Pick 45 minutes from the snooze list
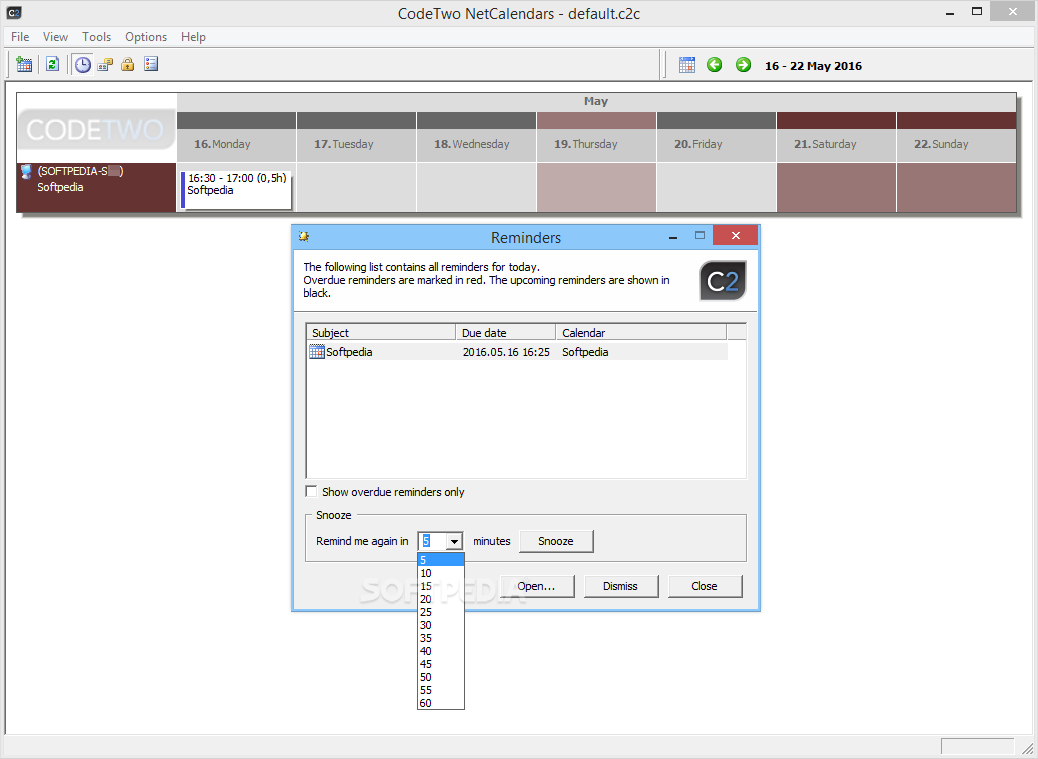This screenshot has height=759, width=1038. [x=440, y=664]
